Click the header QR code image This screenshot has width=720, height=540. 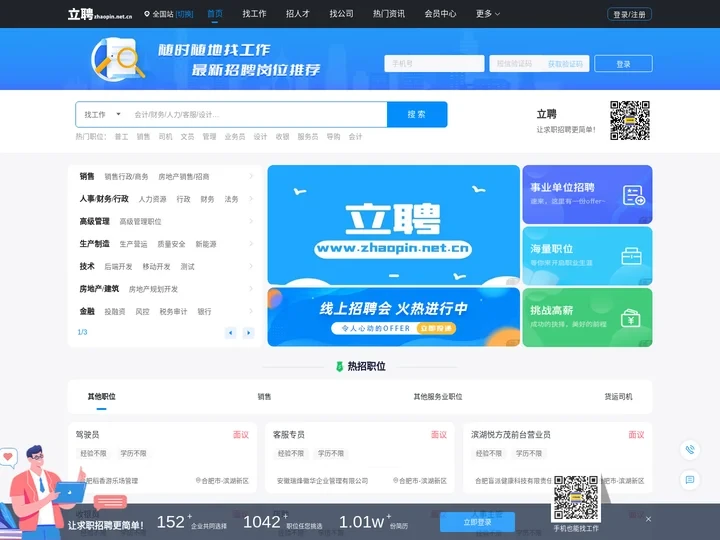(x=630, y=120)
